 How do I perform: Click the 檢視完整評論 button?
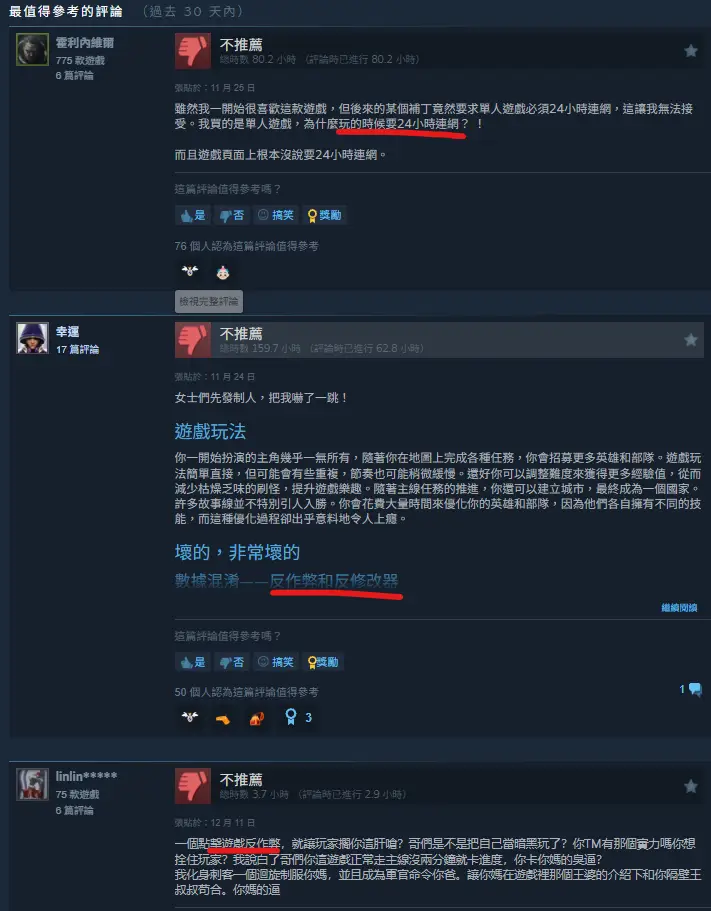pos(209,302)
